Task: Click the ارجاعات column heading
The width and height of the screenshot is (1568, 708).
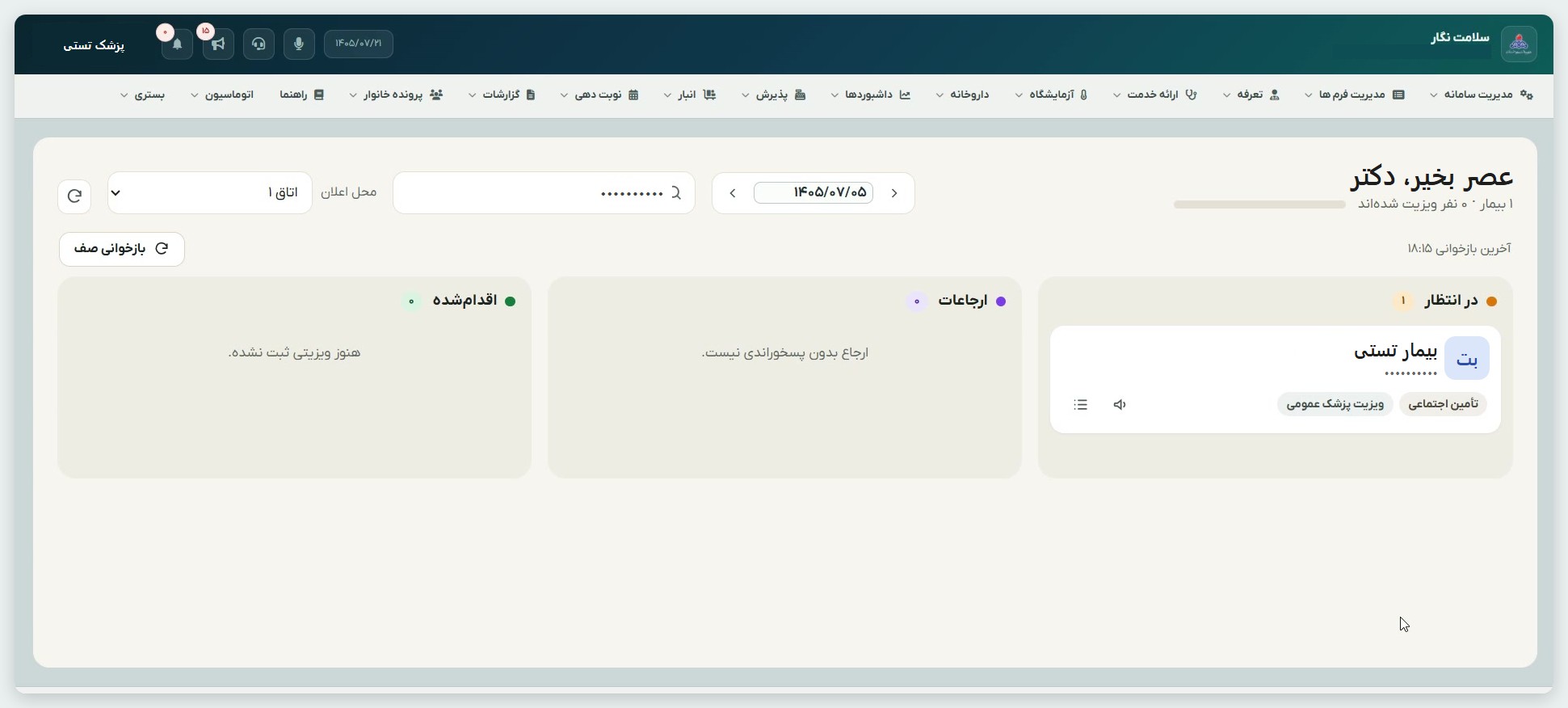Action: [963, 301]
